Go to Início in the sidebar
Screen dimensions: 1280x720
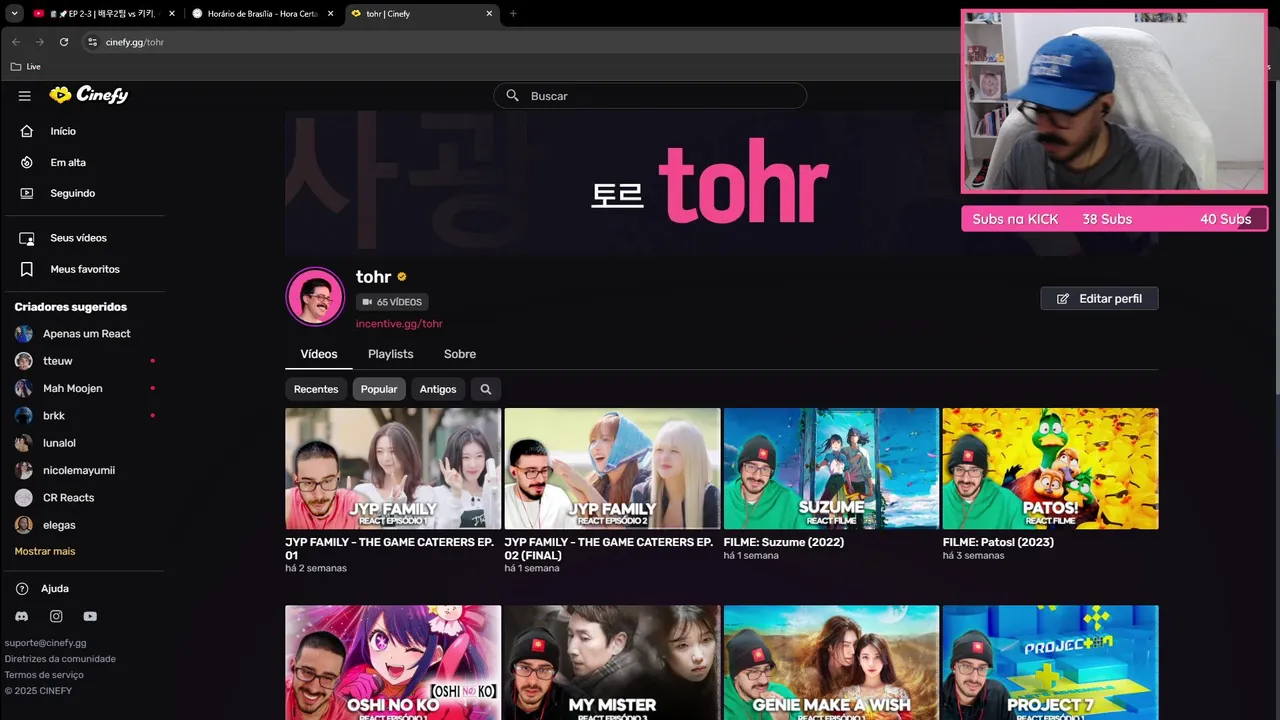click(63, 131)
